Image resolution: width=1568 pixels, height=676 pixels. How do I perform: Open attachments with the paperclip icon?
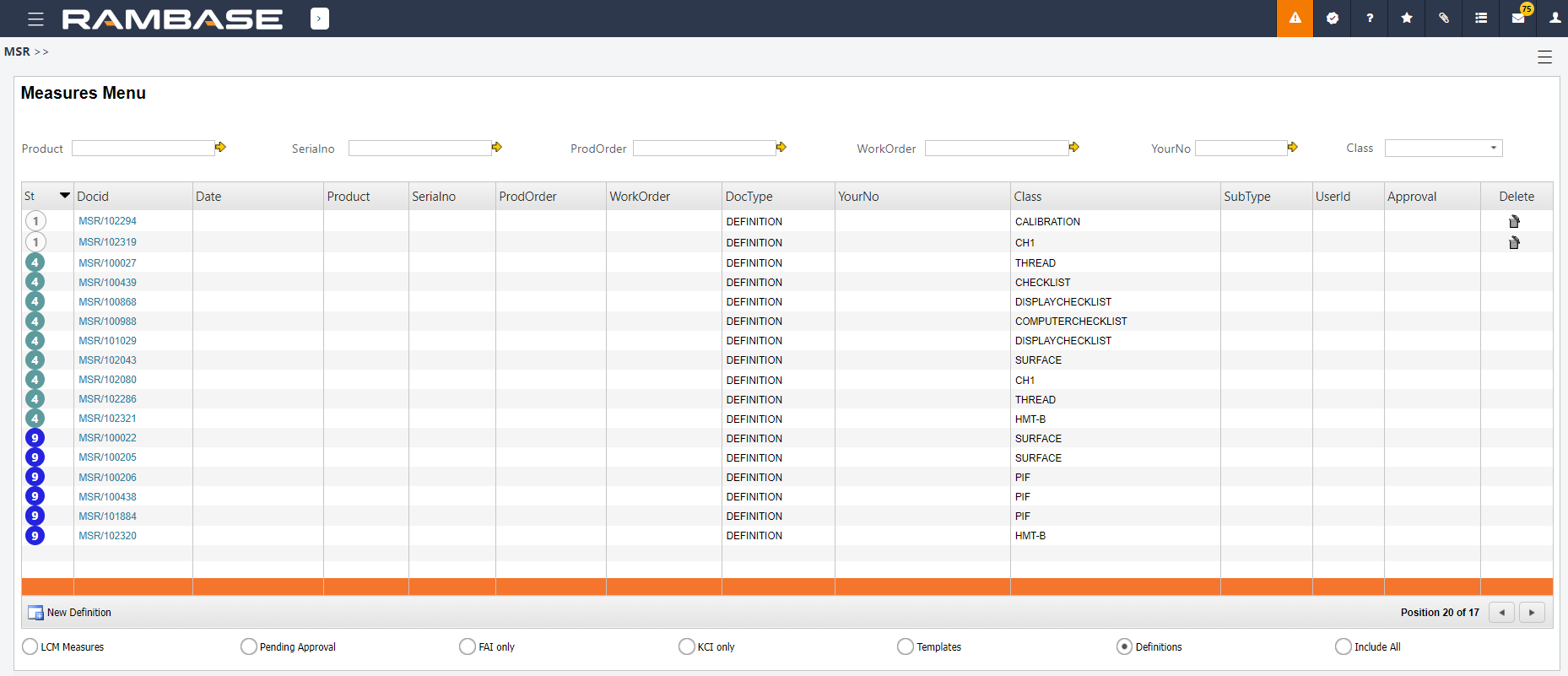click(x=1444, y=19)
